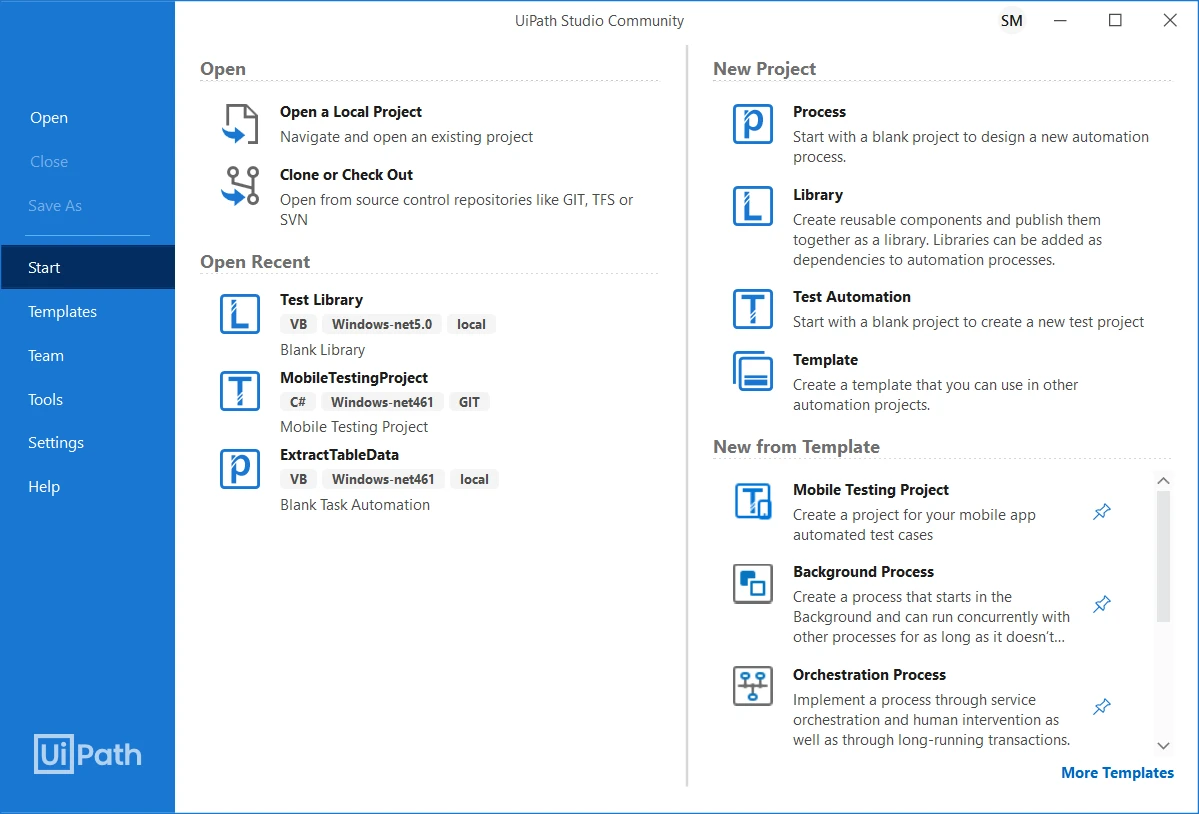Switch to the Start tab
Viewport: 1199px width, 814px height.
88,268
